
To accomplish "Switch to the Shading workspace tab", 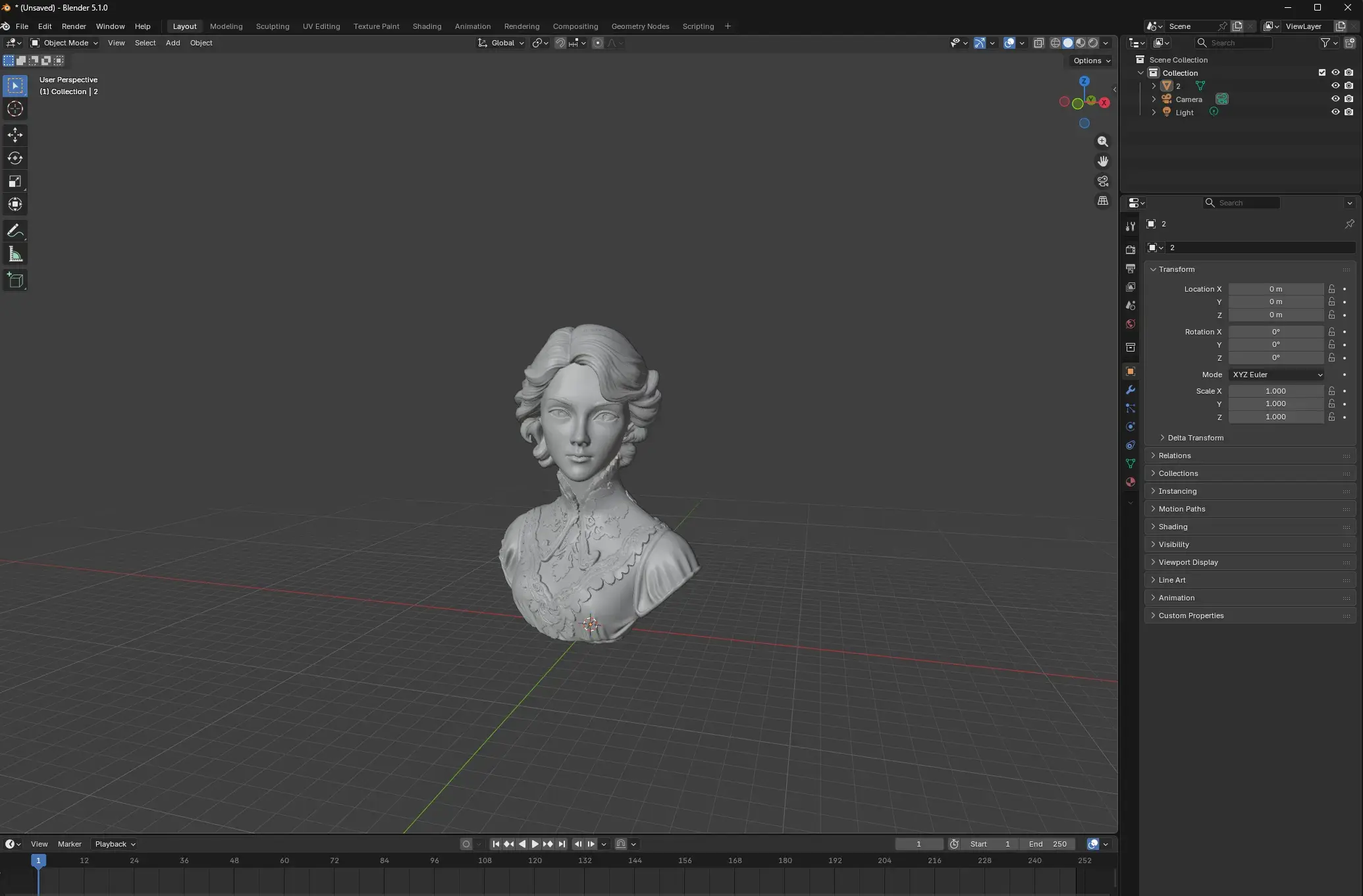I will point(427,26).
